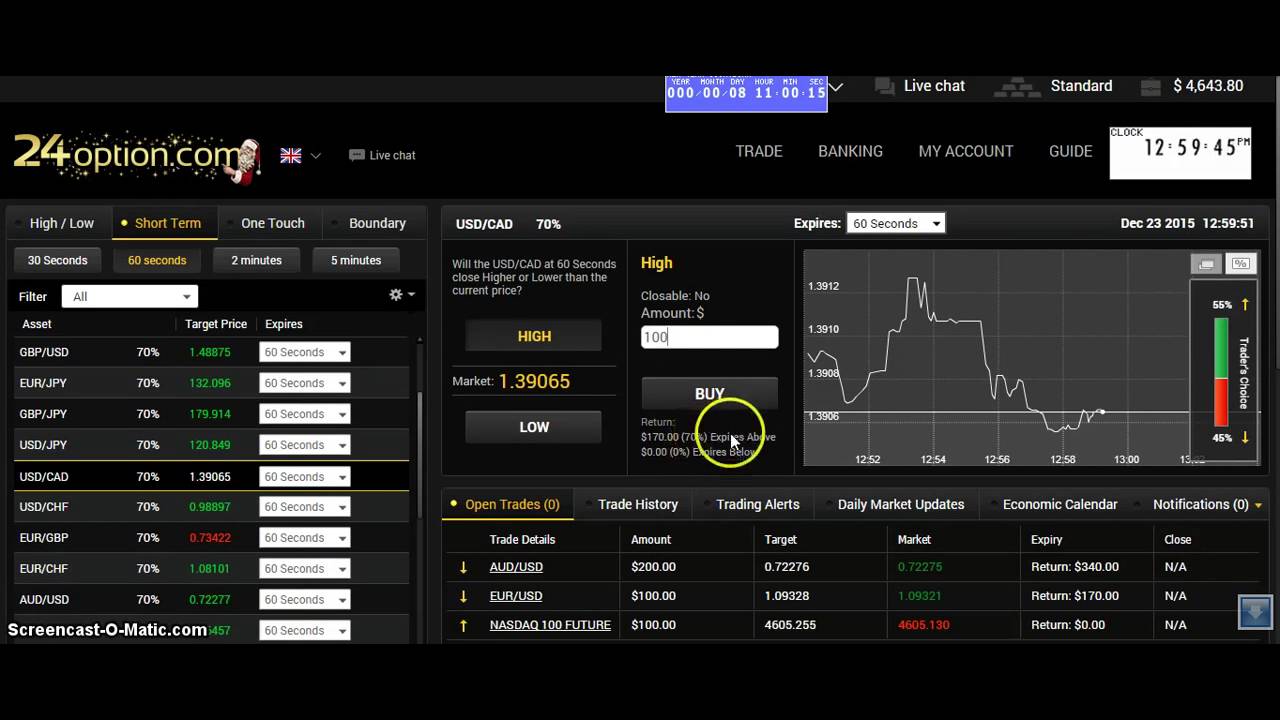
Task: Open the BANKING menu
Action: pos(850,151)
